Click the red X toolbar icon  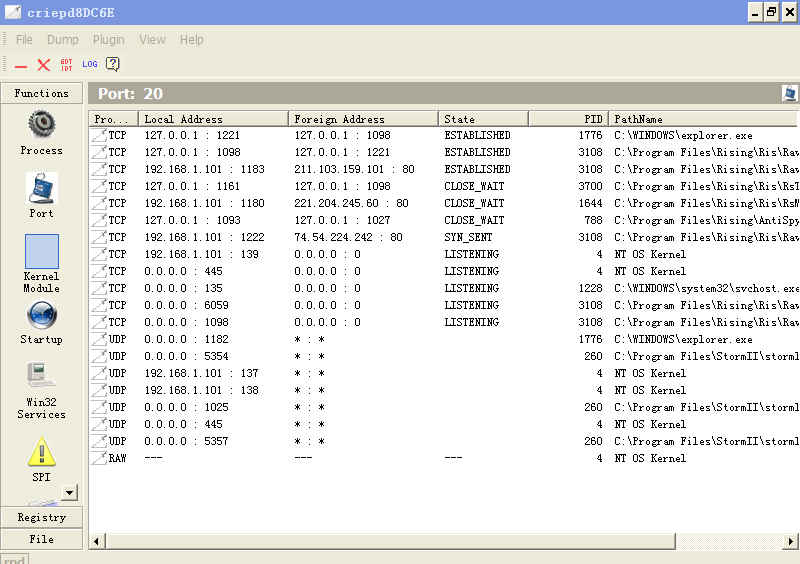(x=44, y=65)
